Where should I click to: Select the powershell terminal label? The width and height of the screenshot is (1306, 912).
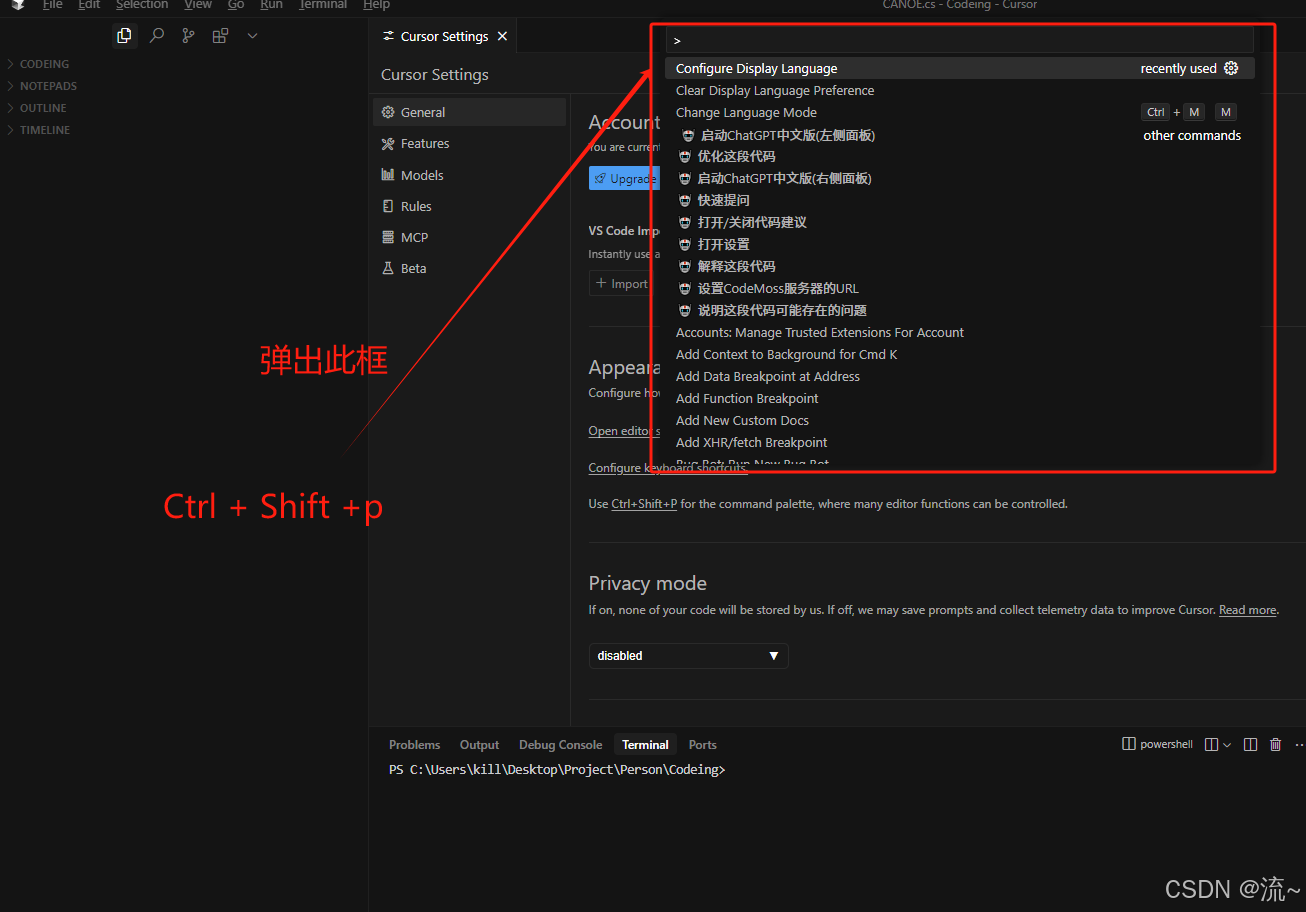(1157, 744)
